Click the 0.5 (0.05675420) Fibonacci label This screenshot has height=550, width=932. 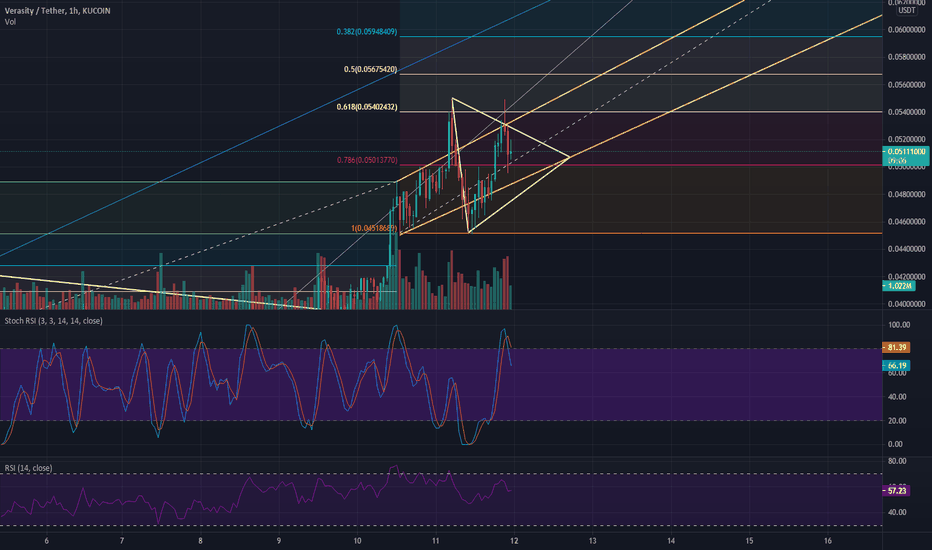[370, 70]
